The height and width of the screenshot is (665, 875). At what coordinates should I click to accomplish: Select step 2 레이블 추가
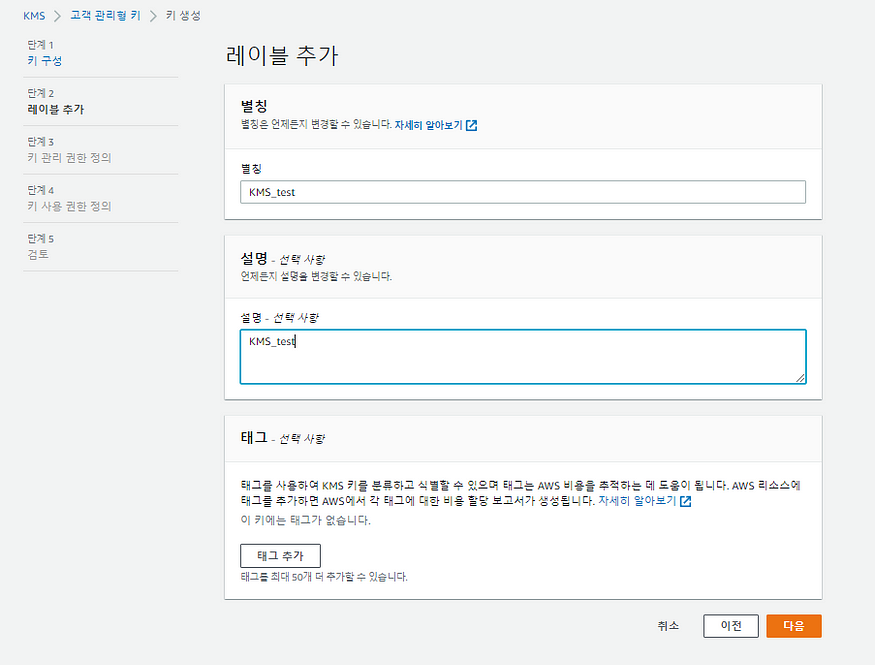click(x=55, y=109)
